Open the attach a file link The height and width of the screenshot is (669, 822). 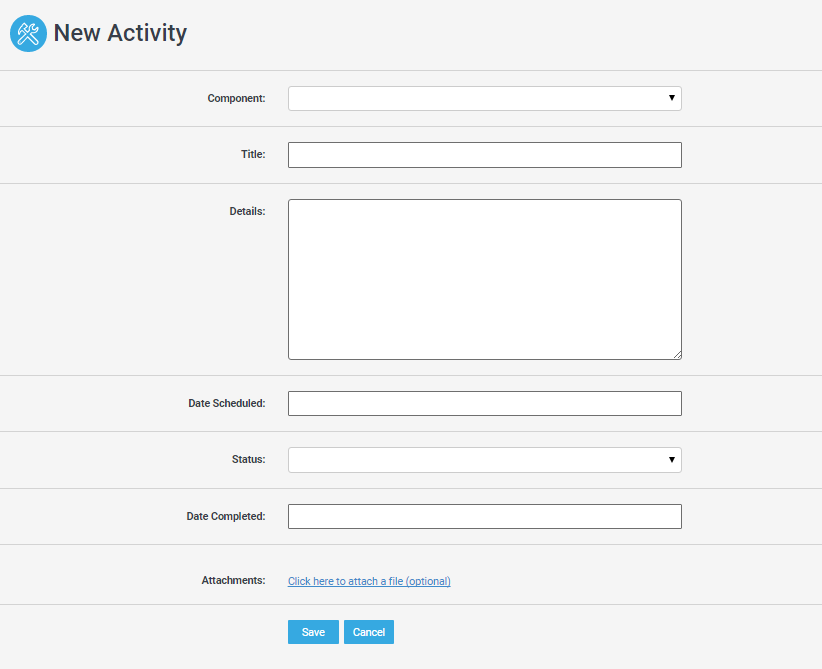(x=369, y=581)
